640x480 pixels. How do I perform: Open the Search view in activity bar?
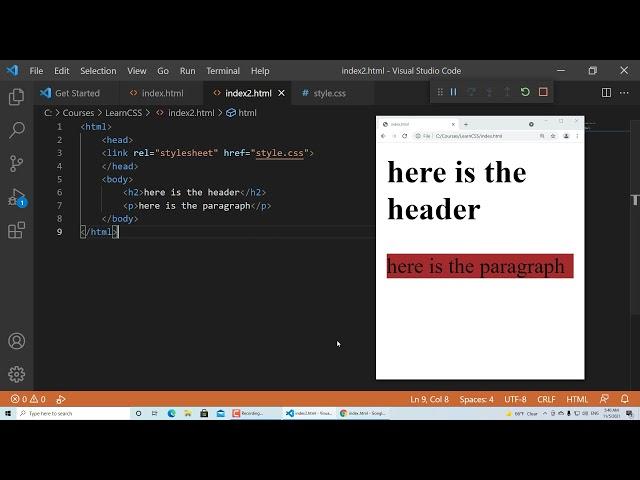coord(16,130)
